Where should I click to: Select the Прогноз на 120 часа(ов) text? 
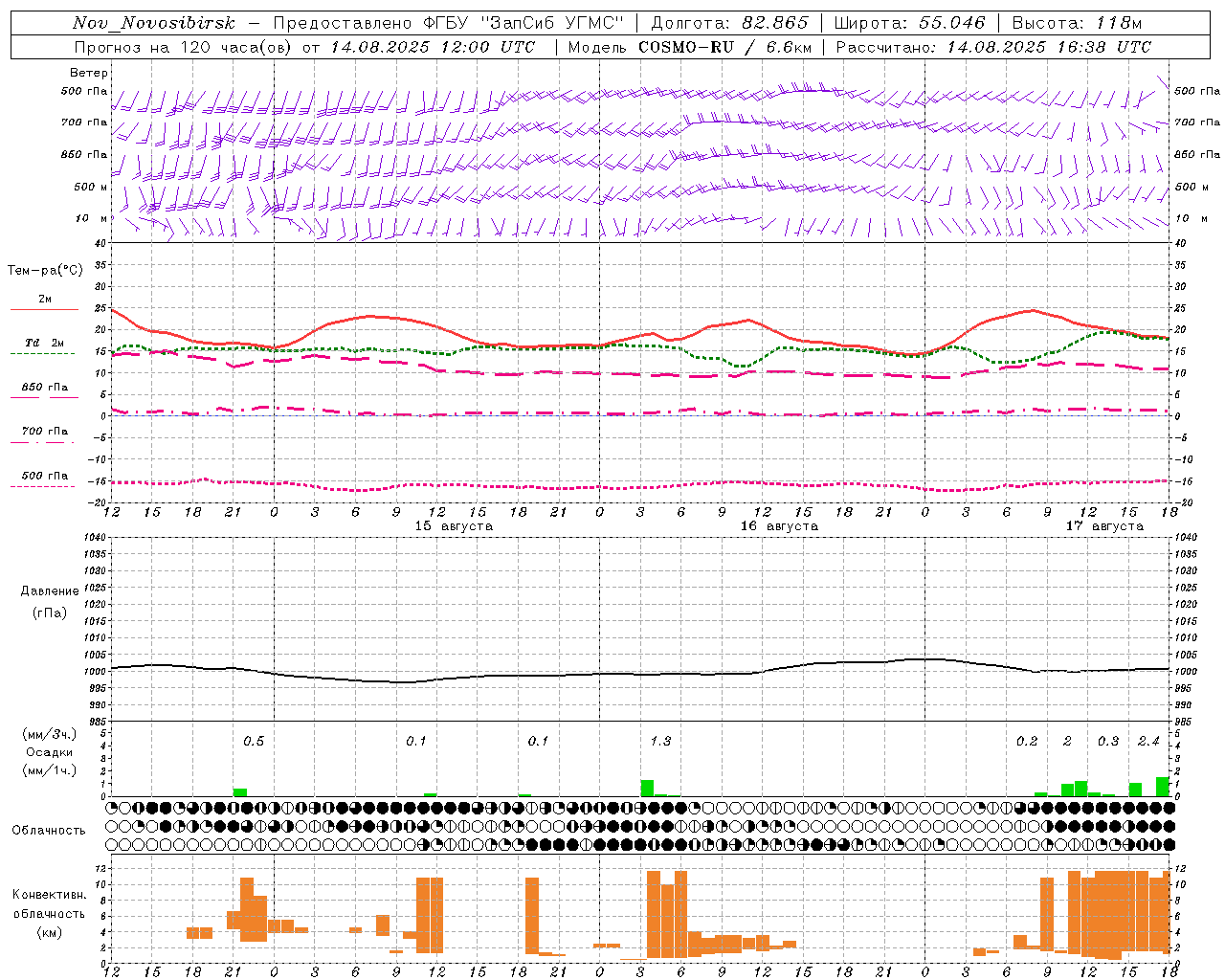(184, 47)
